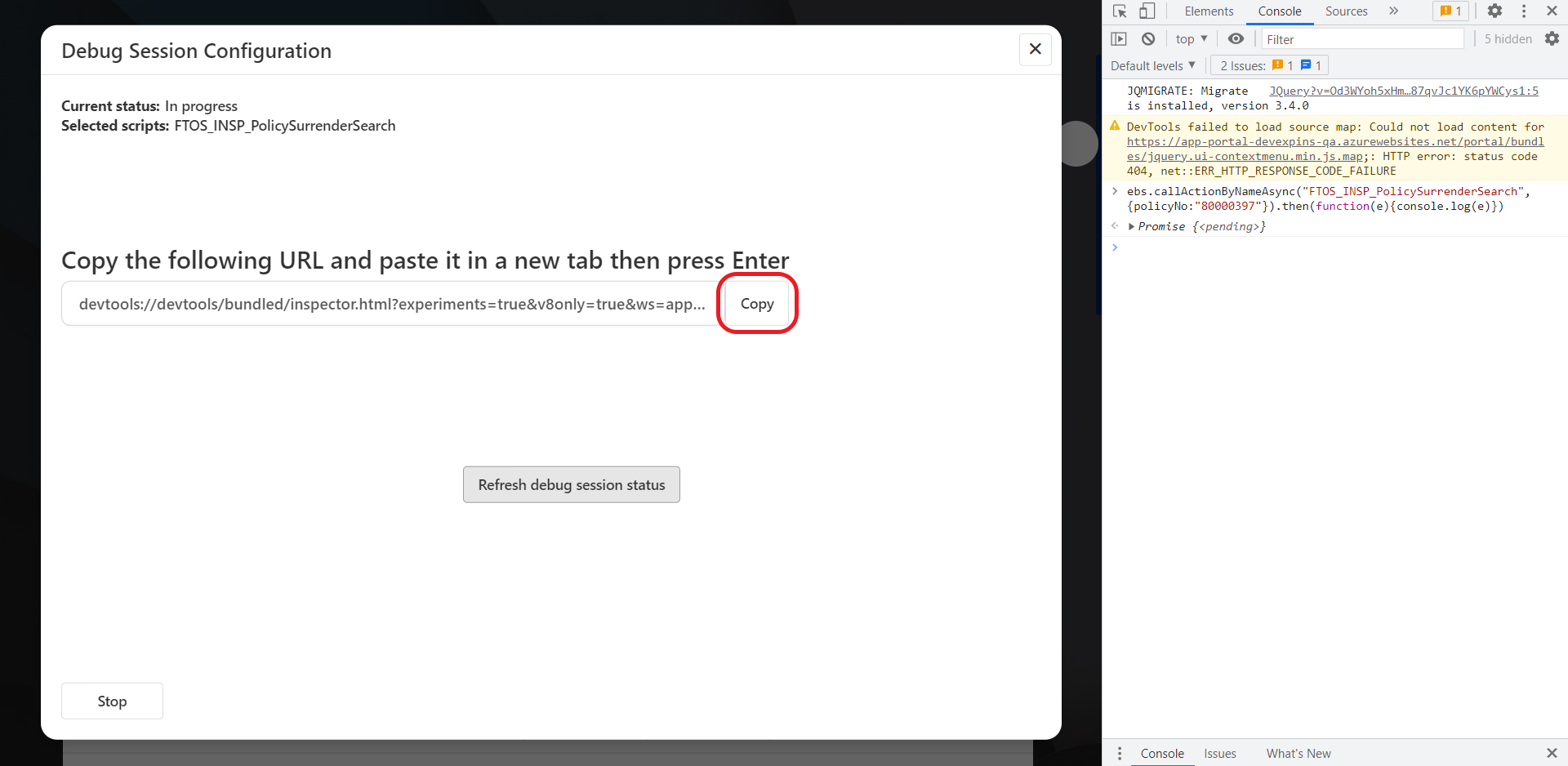Open DevTools three-dot customize menu
This screenshot has height=766, width=1568.
pyautogui.click(x=1524, y=11)
